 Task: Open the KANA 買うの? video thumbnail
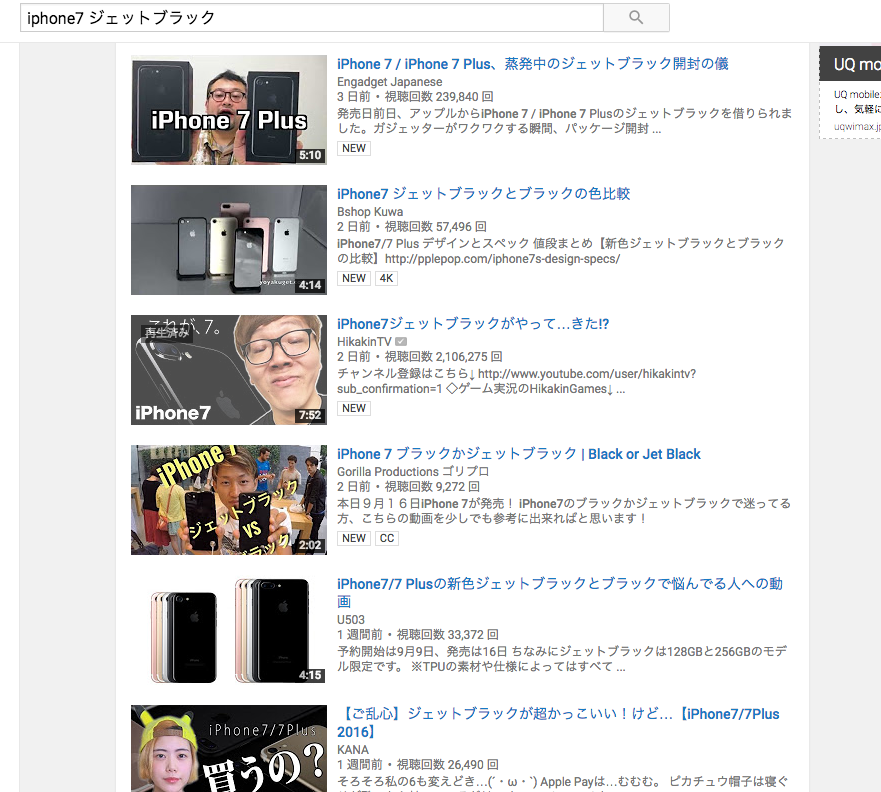coord(229,748)
